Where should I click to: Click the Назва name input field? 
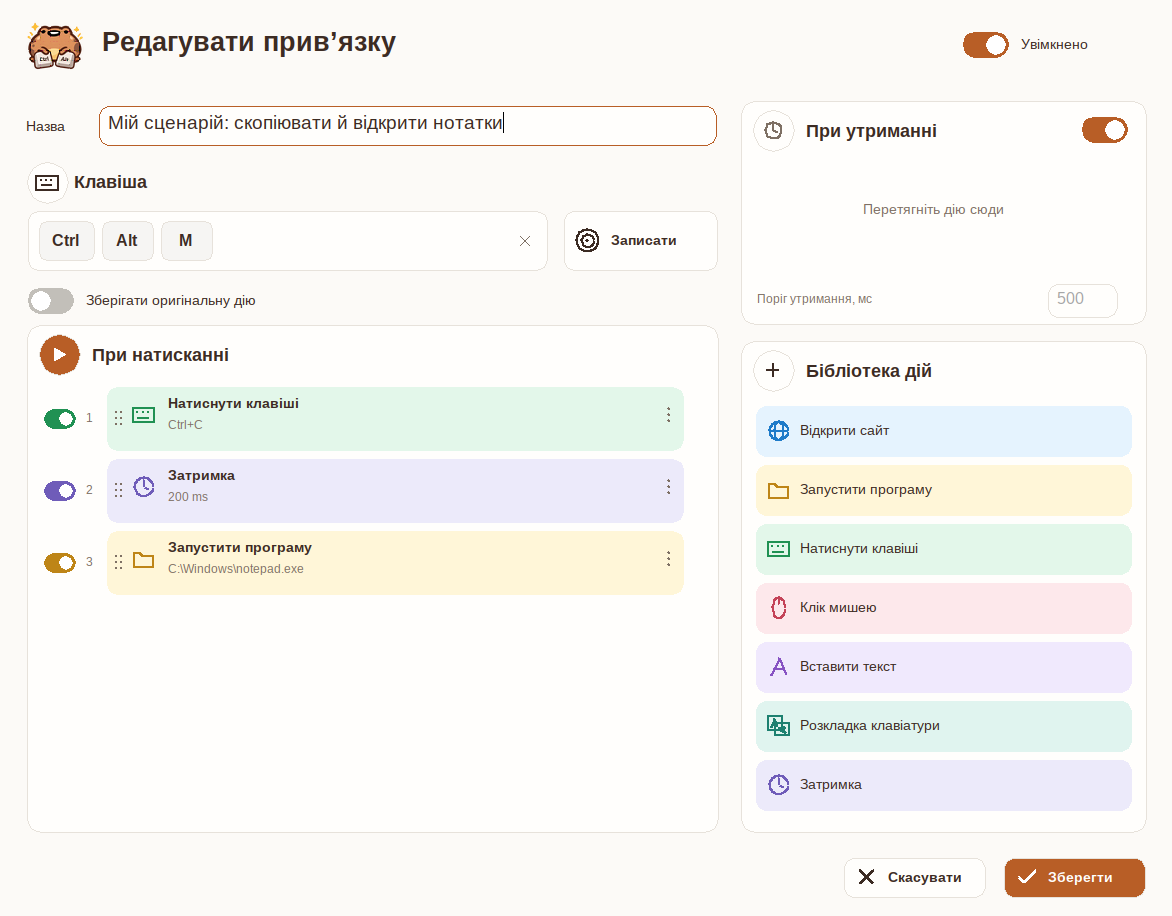pyautogui.click(x=407, y=126)
